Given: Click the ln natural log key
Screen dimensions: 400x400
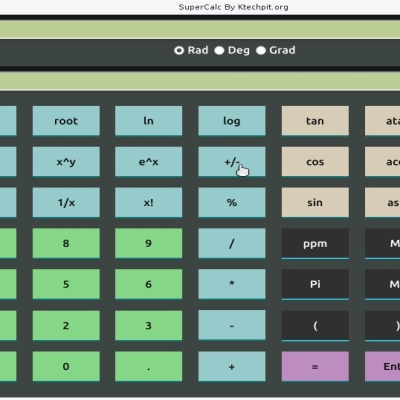Looking at the screenshot, I should (149, 121).
